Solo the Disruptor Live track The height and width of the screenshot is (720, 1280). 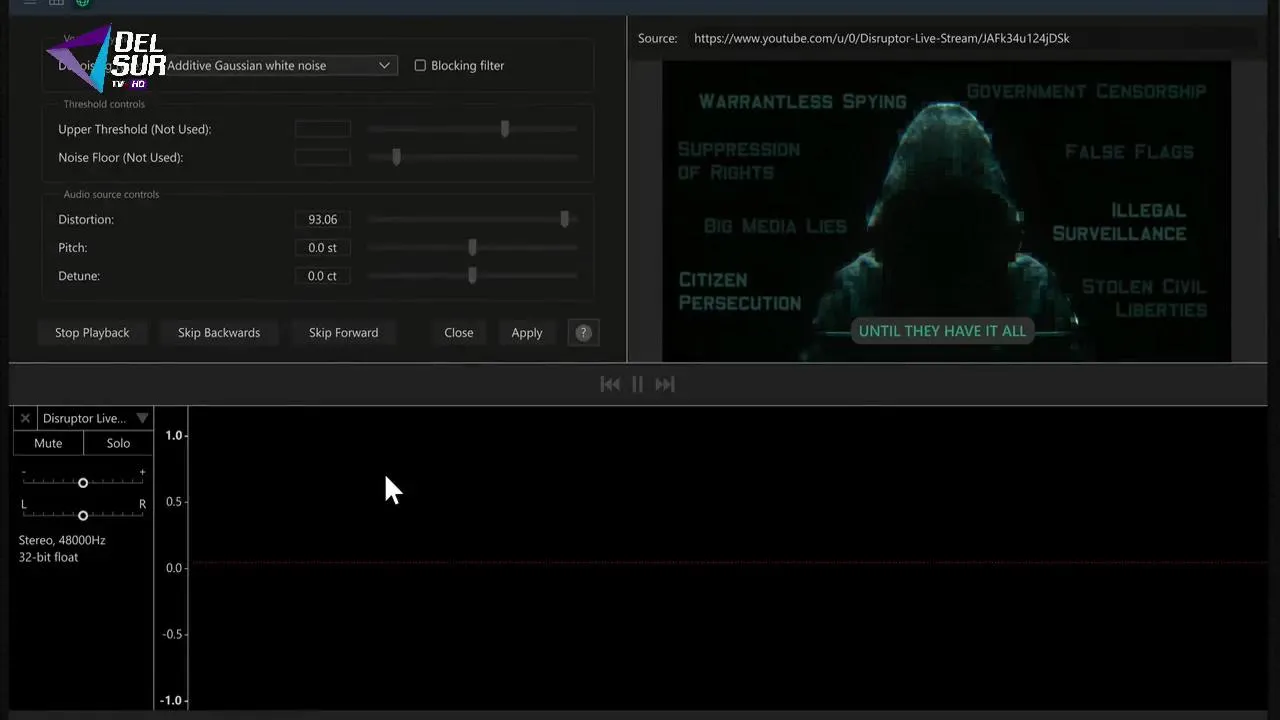click(118, 443)
